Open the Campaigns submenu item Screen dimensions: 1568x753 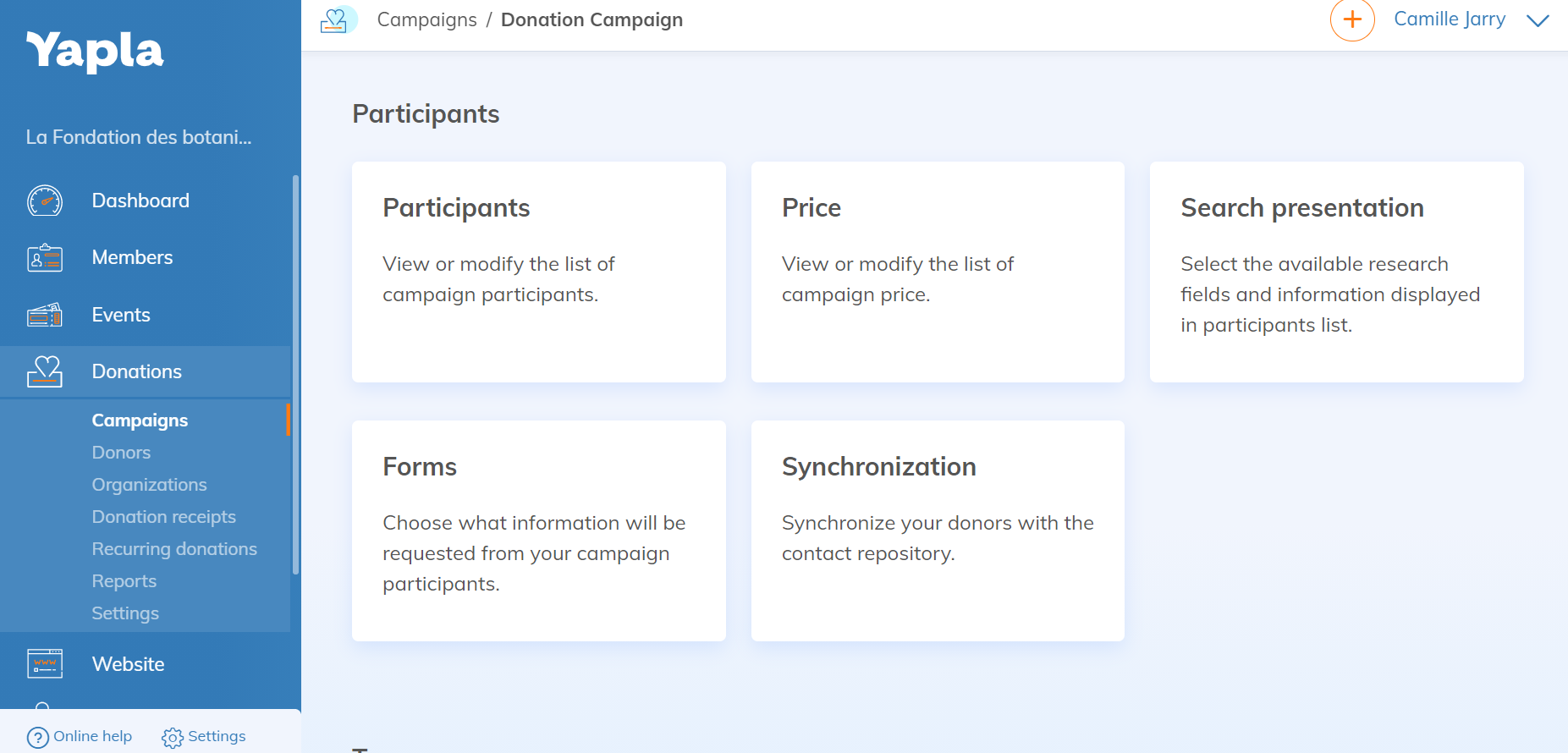click(x=140, y=420)
